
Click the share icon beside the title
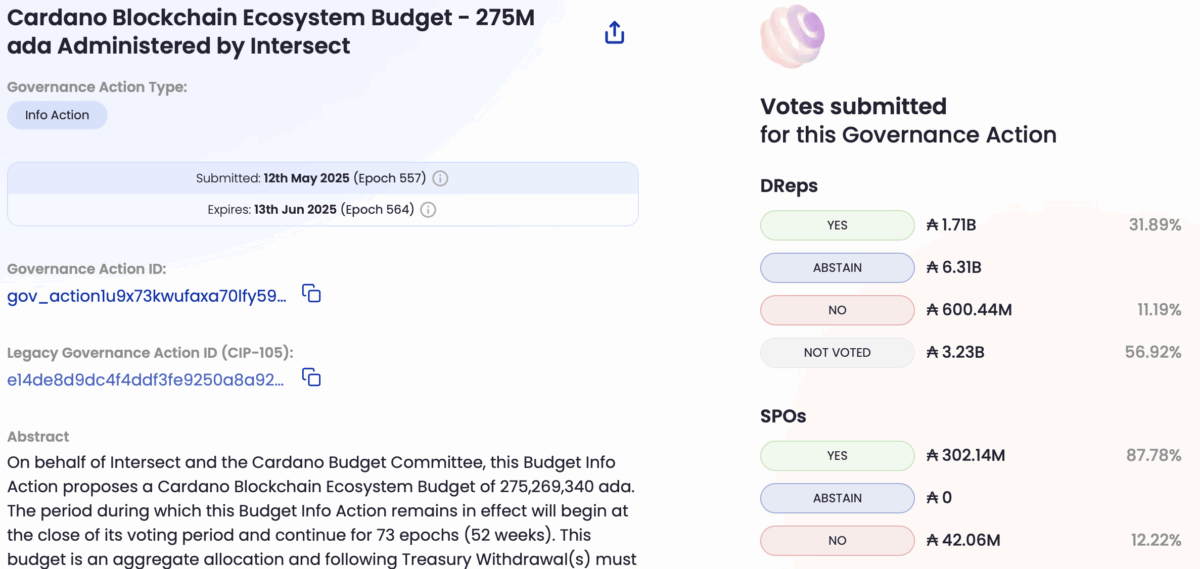click(614, 33)
